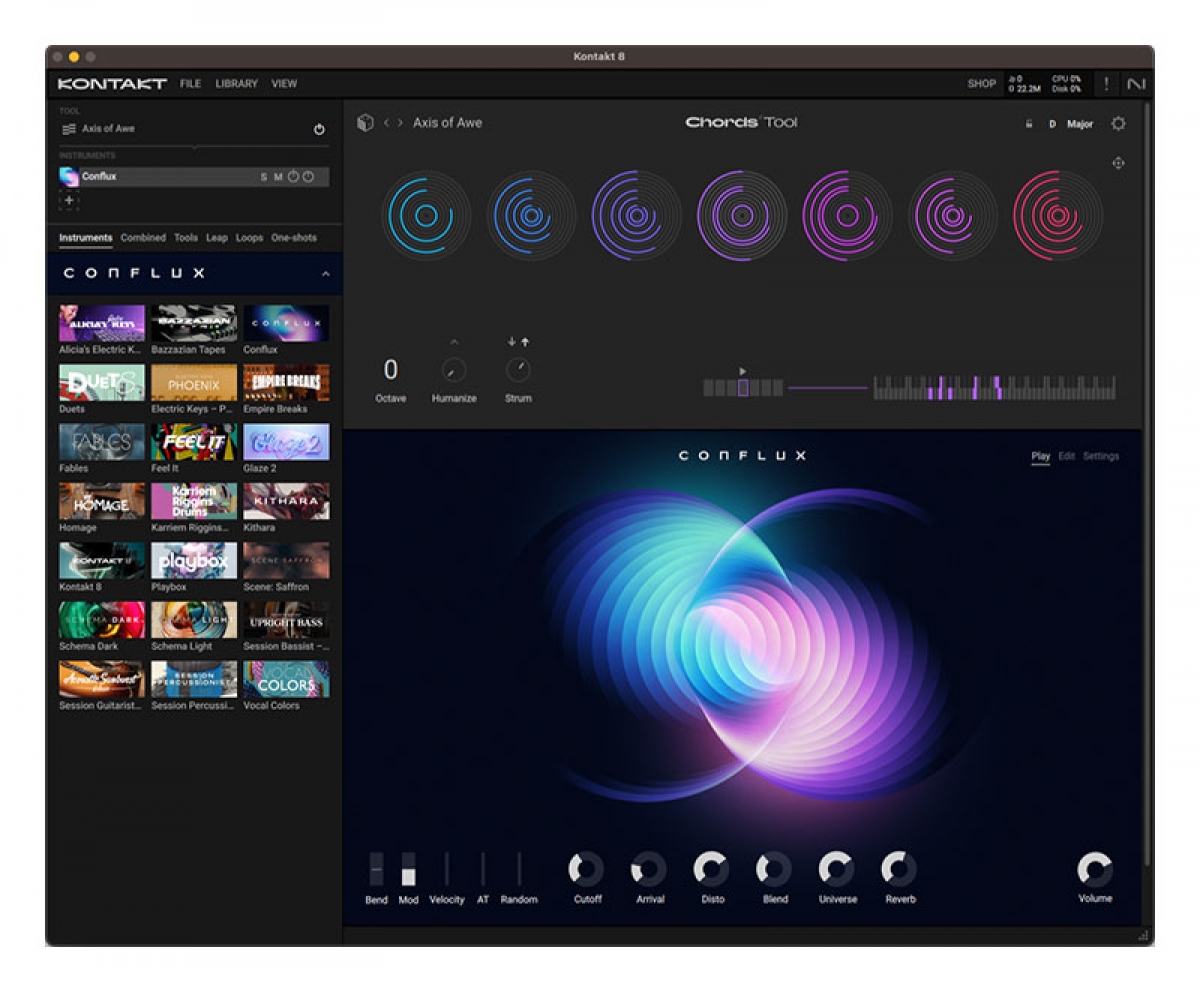Trigger the third indigo chord disc

click(636, 215)
